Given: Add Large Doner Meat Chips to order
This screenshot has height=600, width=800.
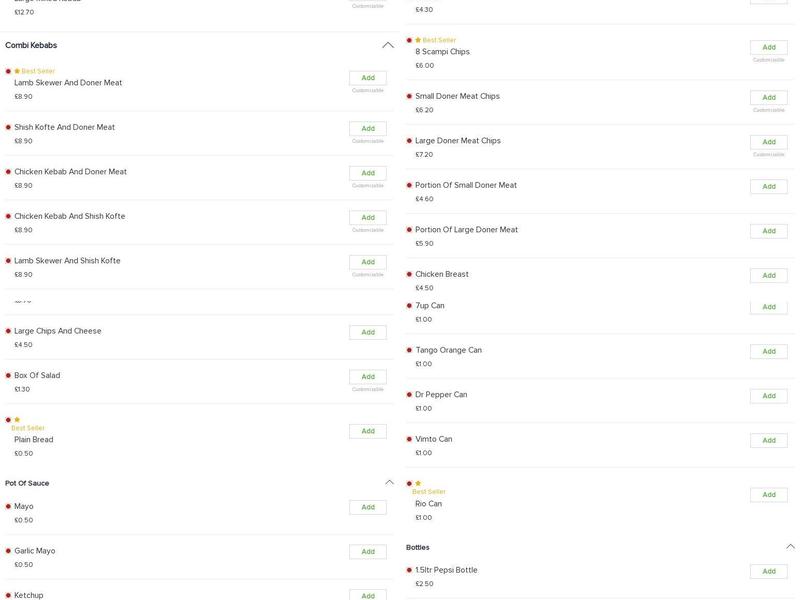Looking at the screenshot, I should 768,142.
